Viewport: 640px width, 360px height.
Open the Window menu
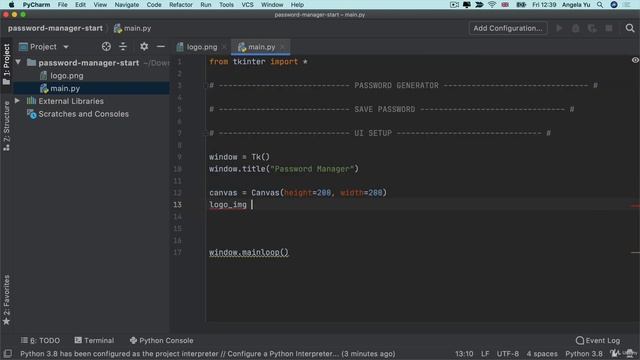point(272,5)
